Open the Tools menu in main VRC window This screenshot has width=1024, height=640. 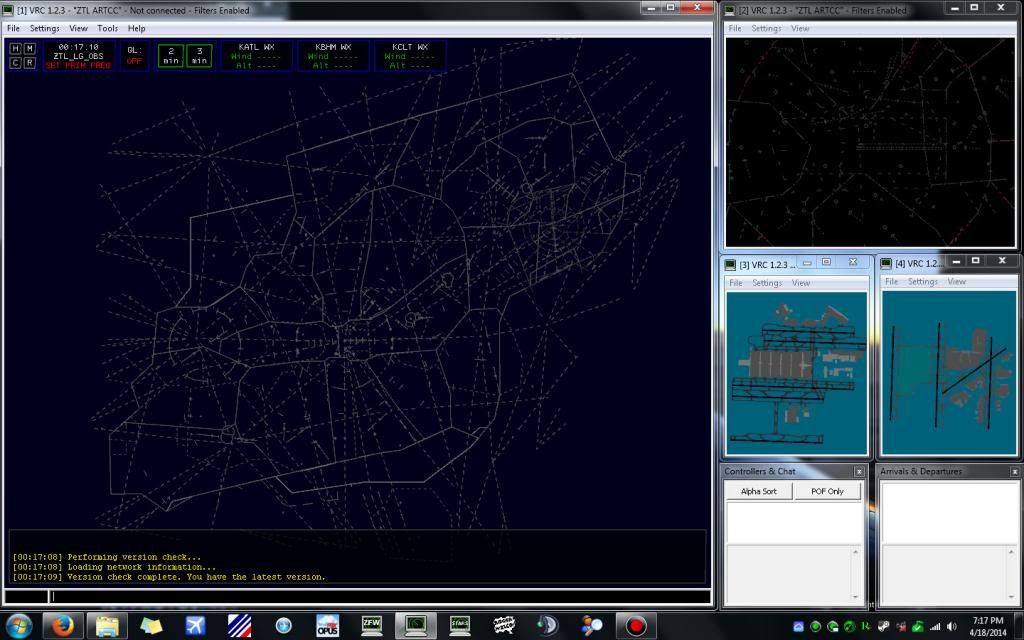coord(107,28)
